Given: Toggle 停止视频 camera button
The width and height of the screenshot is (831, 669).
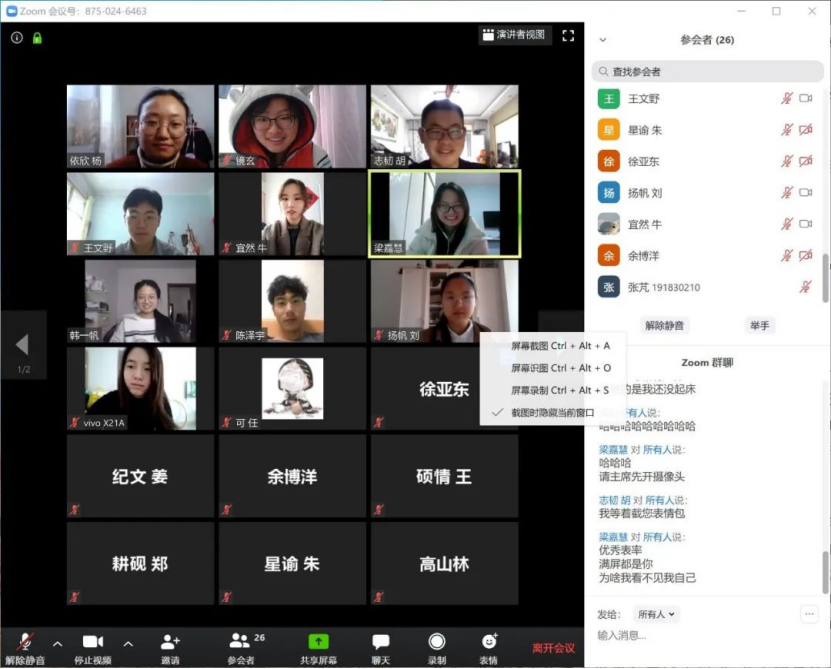Looking at the screenshot, I should [x=93, y=642].
